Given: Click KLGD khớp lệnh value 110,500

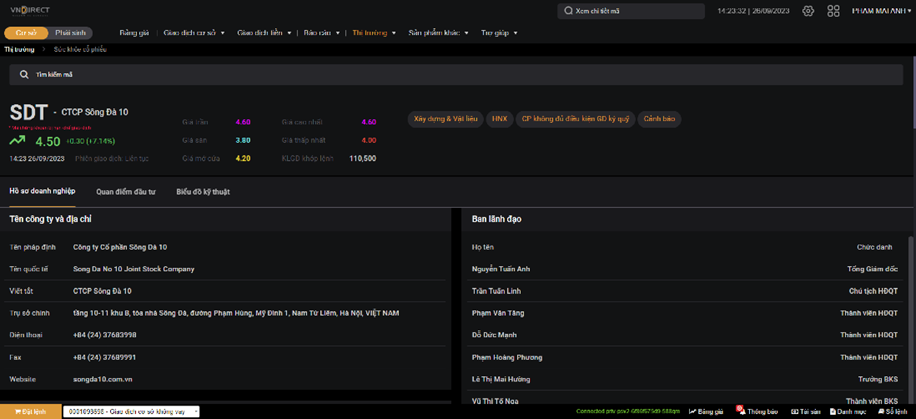Looking at the screenshot, I should coord(363,158).
